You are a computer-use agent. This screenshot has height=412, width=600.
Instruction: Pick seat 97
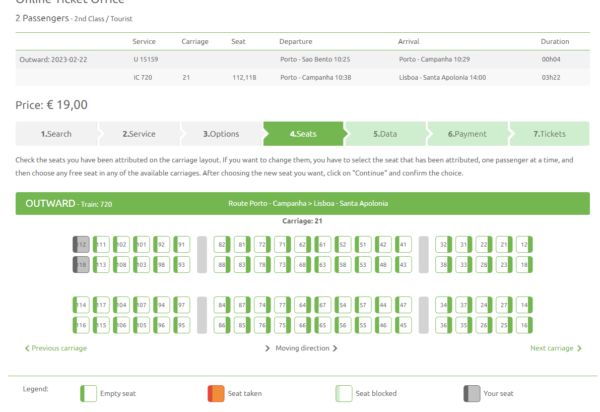pos(182,305)
